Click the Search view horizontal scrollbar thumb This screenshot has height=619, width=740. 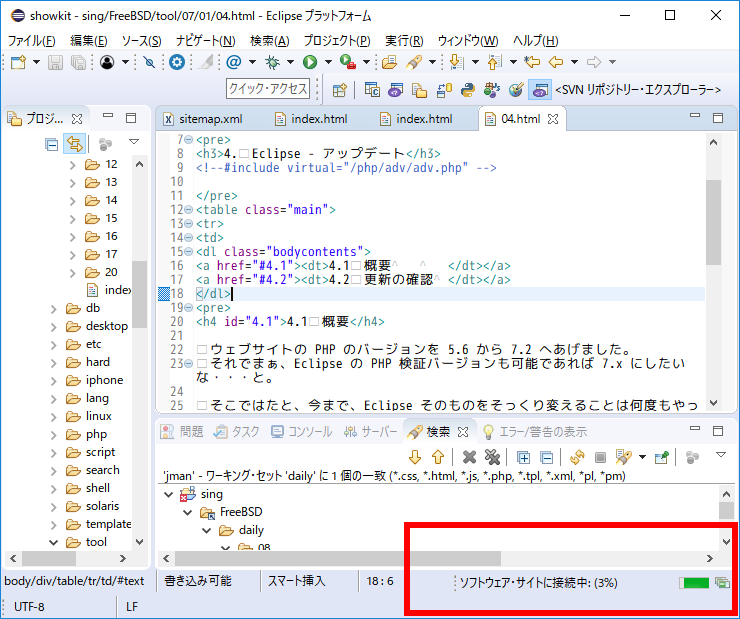(x=337, y=558)
